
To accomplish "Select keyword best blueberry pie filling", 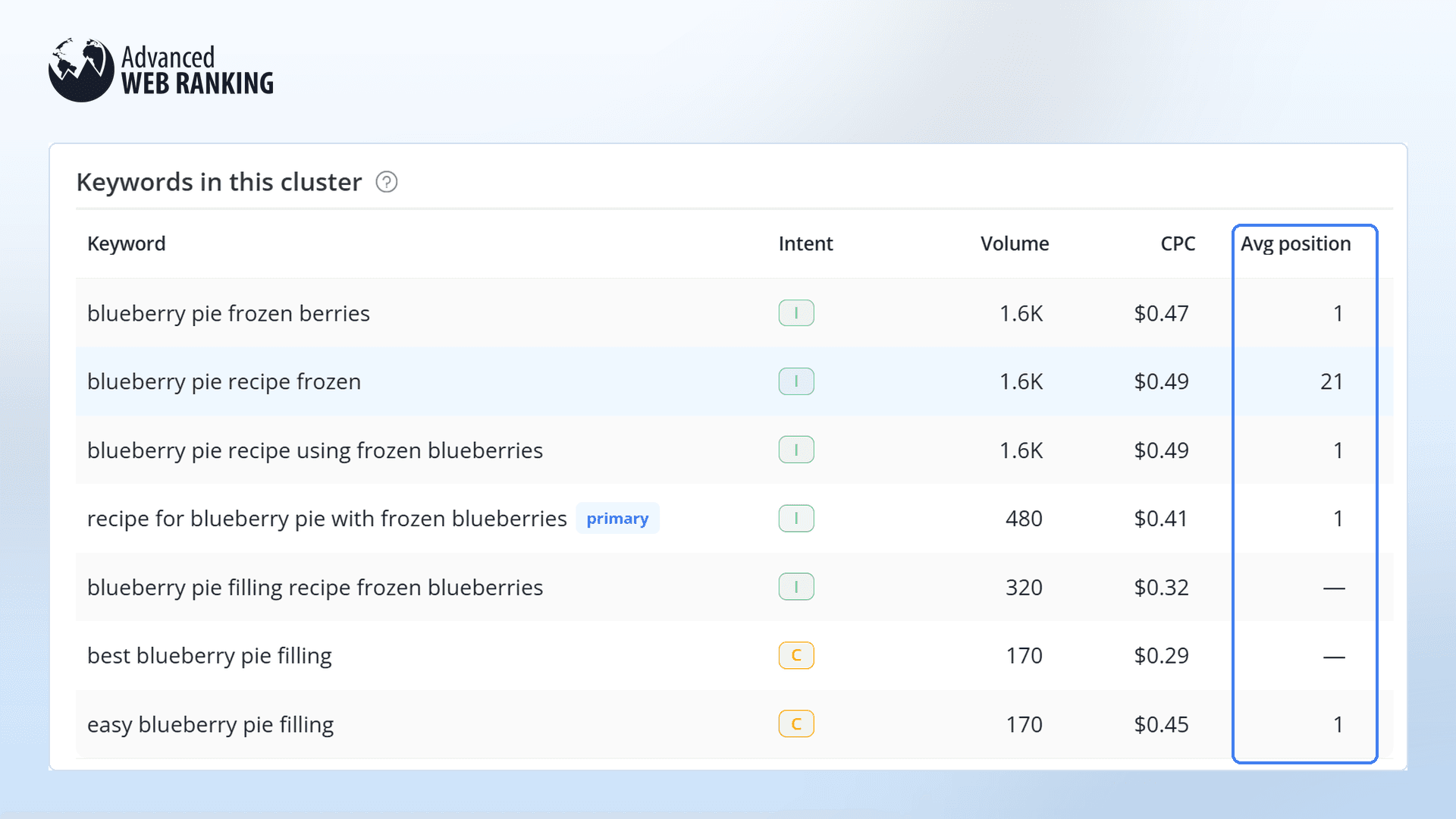I will pyautogui.click(x=209, y=656).
